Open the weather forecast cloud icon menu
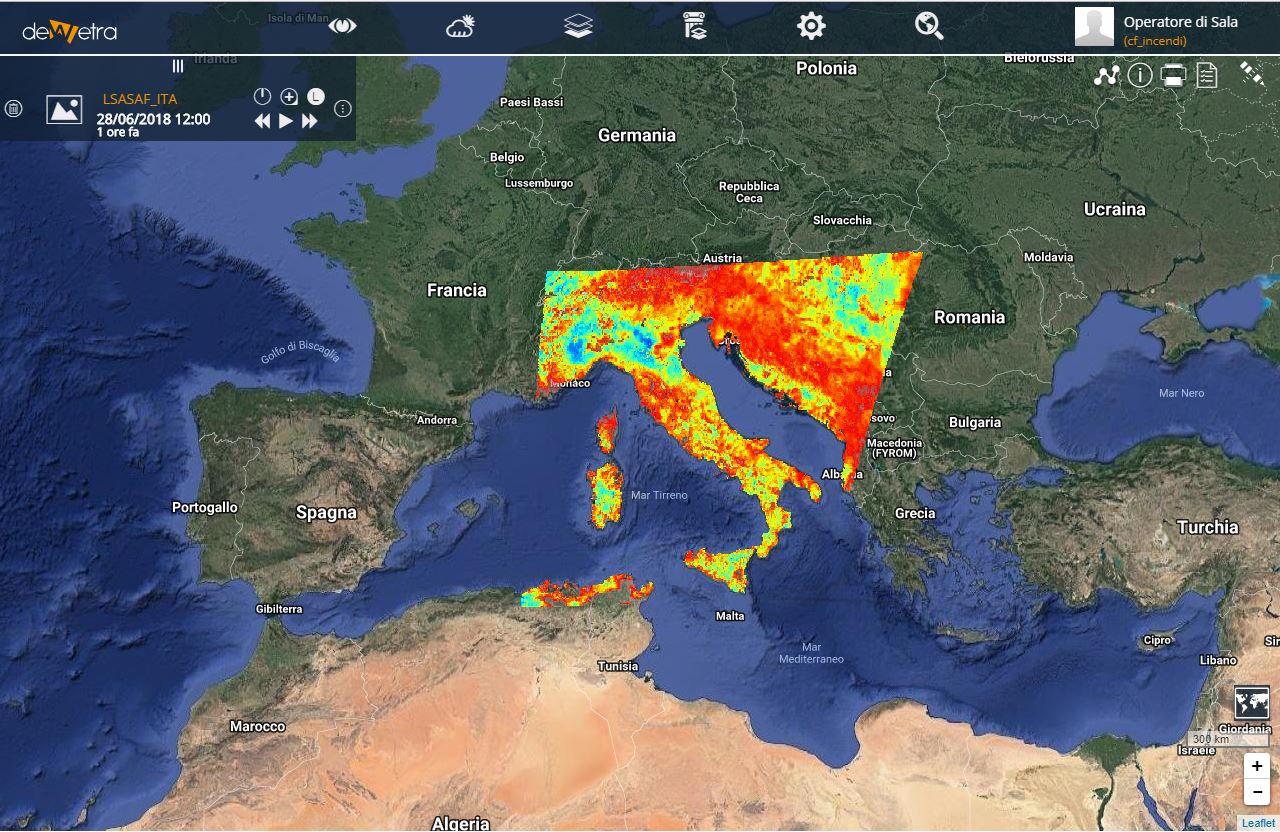 click(460, 26)
